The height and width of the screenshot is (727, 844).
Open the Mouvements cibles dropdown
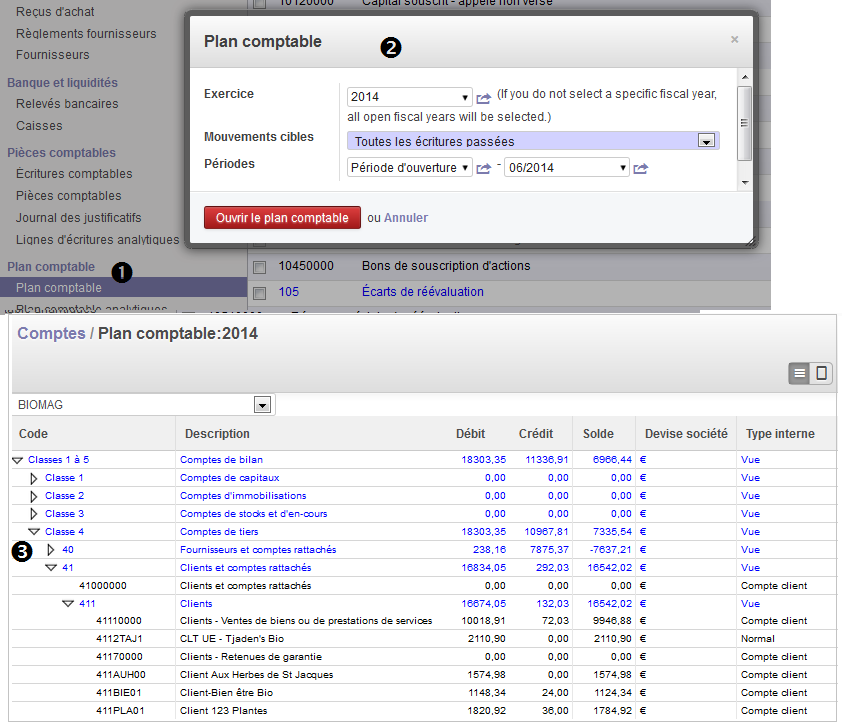(533, 141)
